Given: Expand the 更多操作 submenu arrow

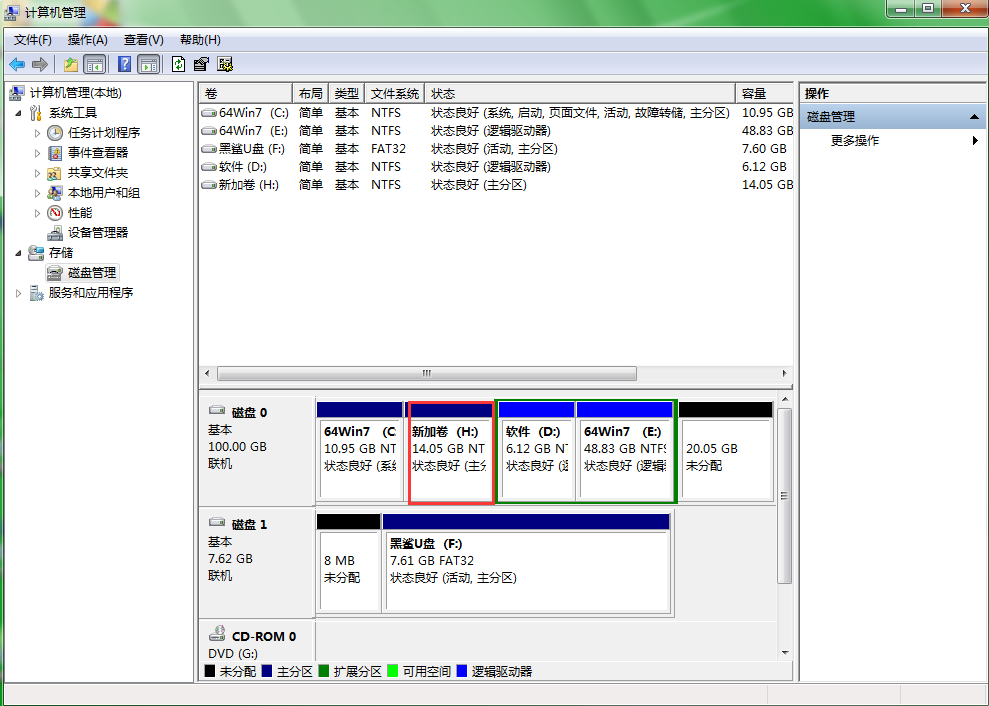Looking at the screenshot, I should [975, 141].
